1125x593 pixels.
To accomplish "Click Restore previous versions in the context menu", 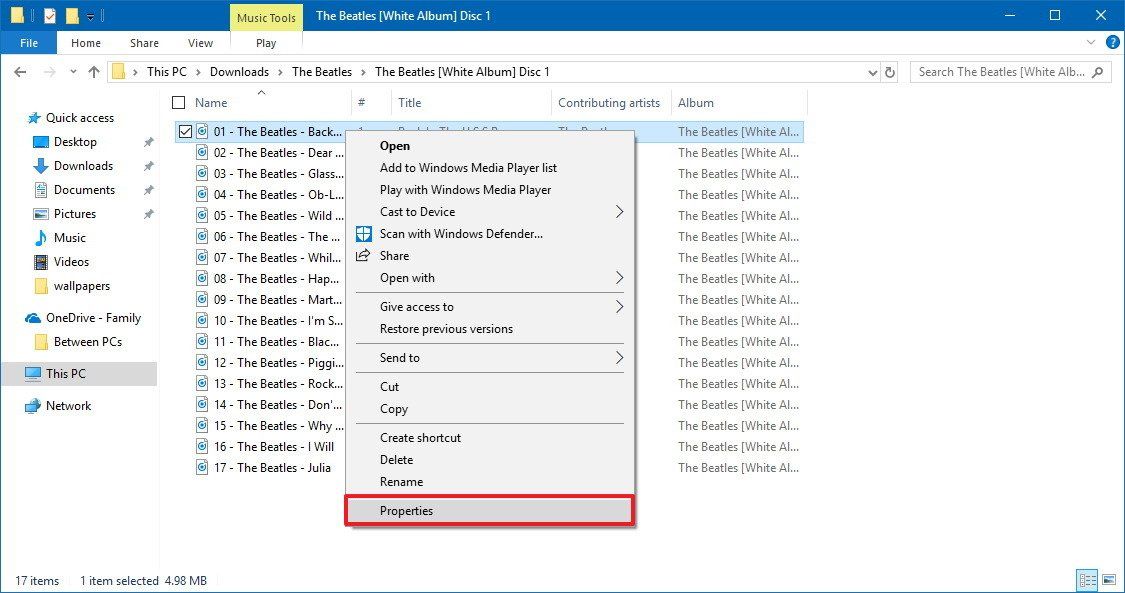I will click(x=446, y=328).
